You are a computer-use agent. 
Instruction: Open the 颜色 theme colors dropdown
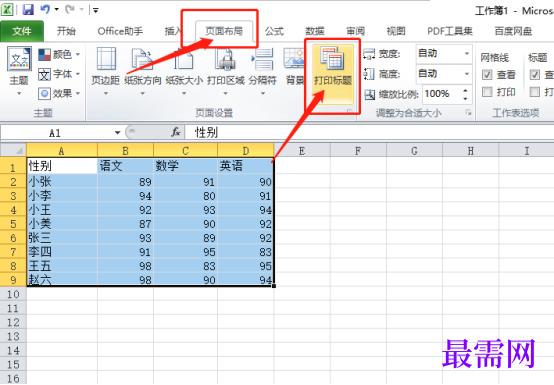pyautogui.click(x=59, y=54)
